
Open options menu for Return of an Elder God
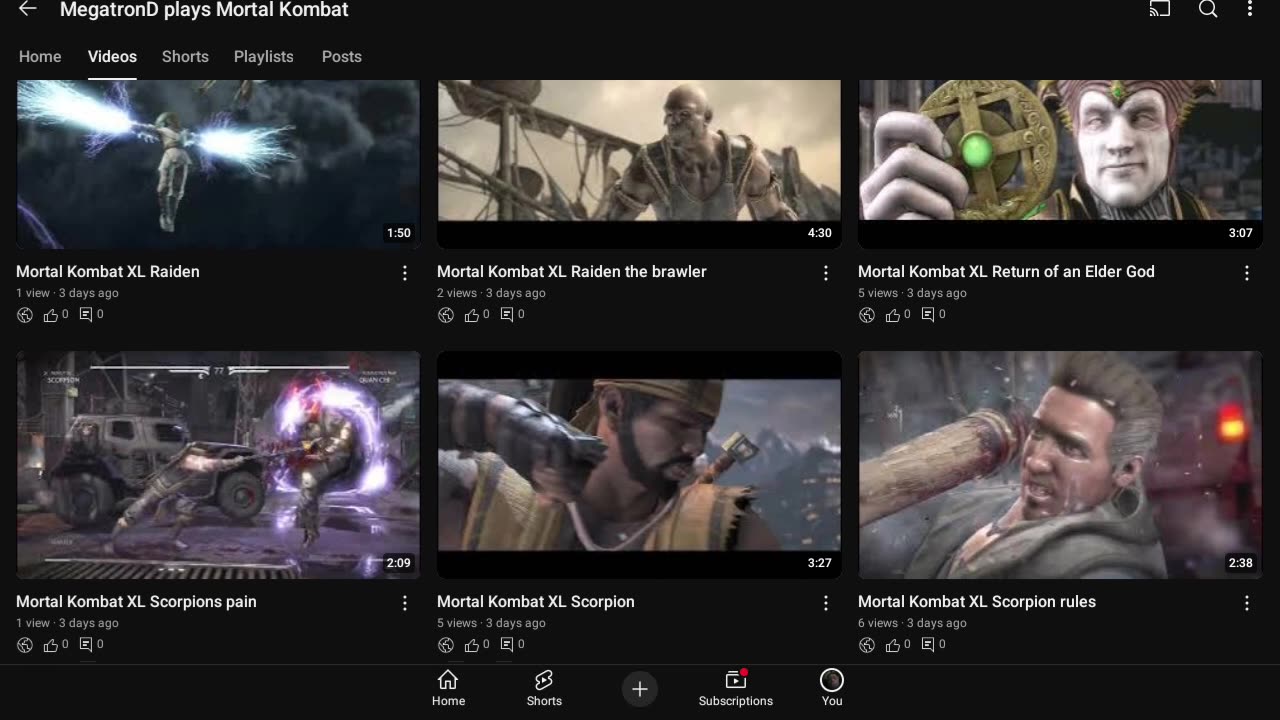(x=1247, y=273)
